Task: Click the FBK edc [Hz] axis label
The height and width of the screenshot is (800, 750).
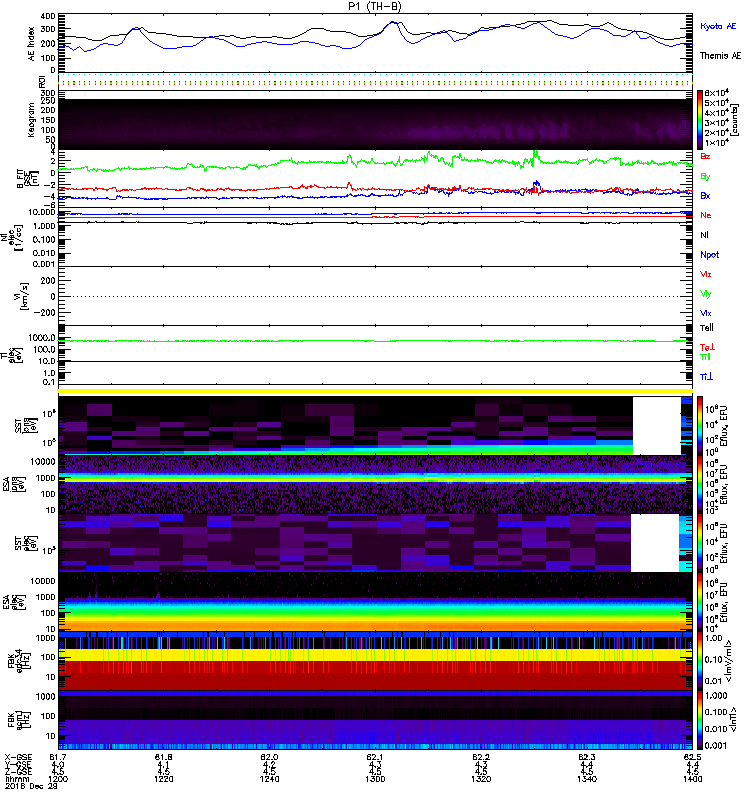Action: [x=18, y=660]
